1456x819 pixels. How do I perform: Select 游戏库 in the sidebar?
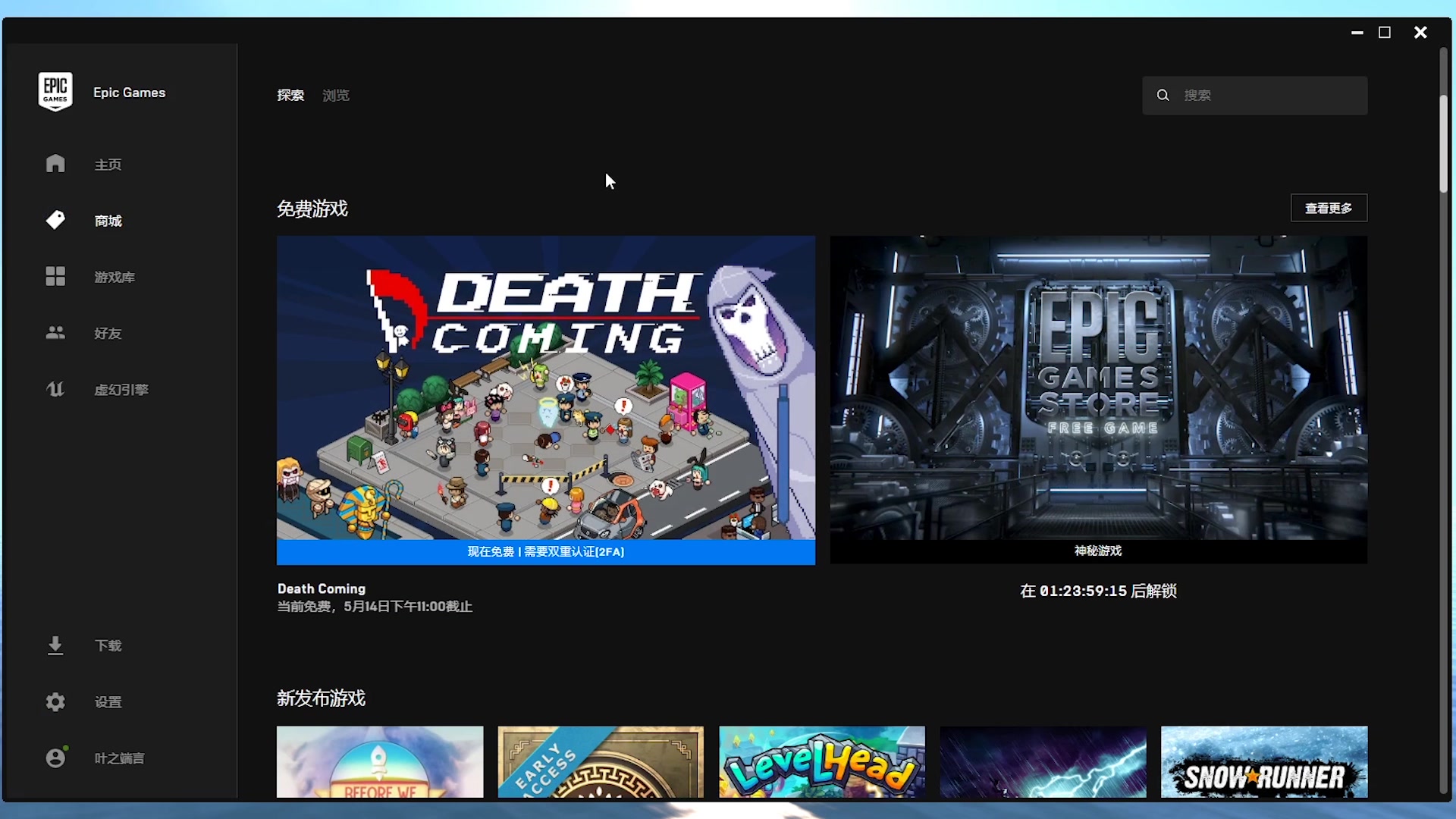pyautogui.click(x=115, y=277)
